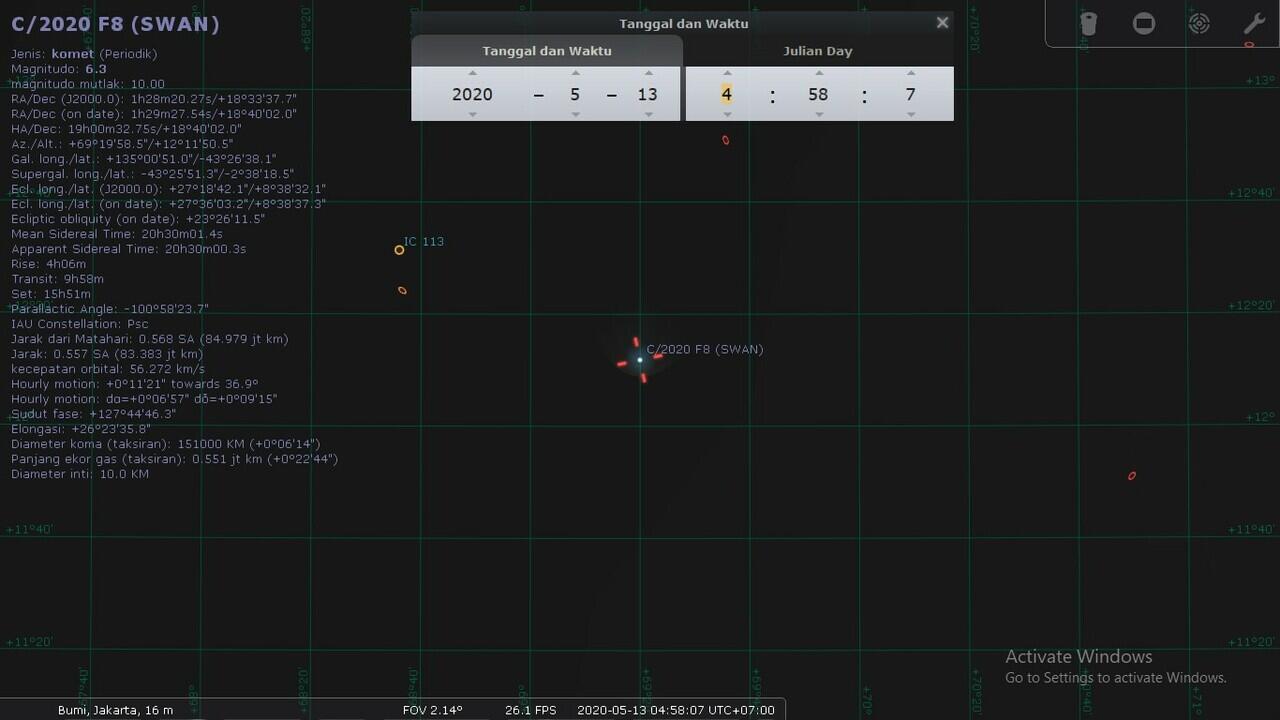The height and width of the screenshot is (720, 1280).
Task: Click the Sudut fase info line
Action: point(94,414)
